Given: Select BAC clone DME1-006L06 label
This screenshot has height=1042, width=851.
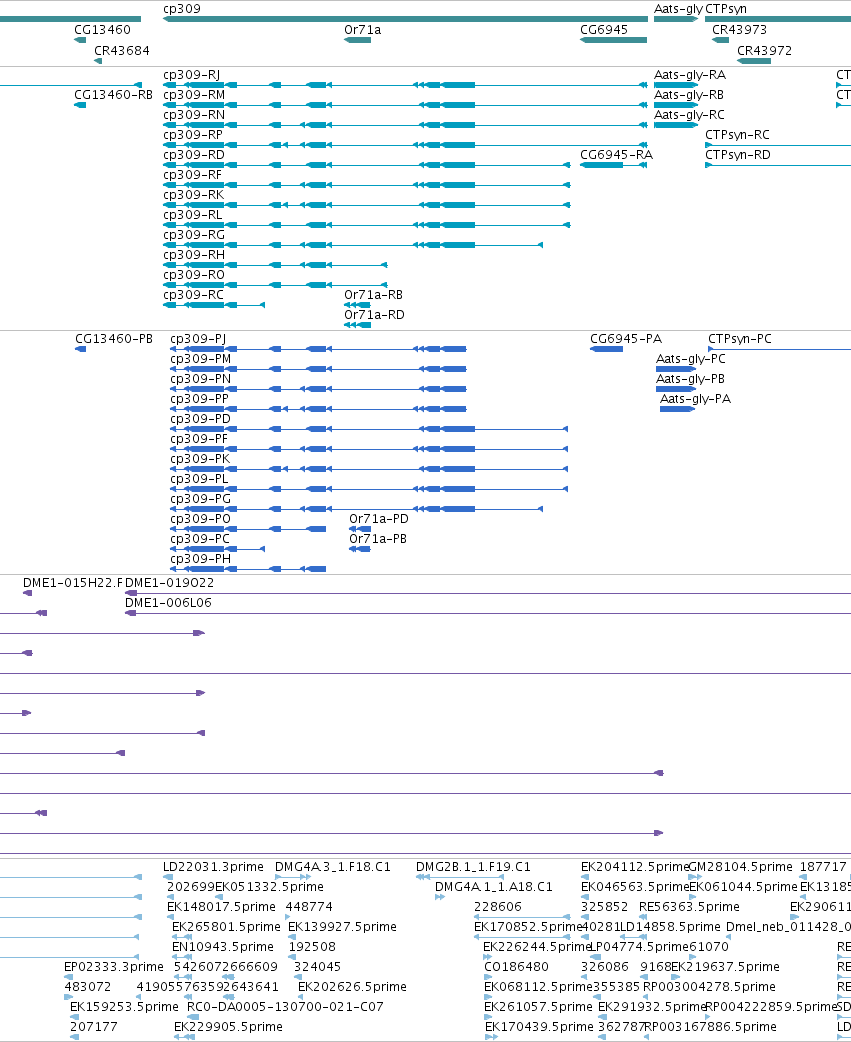Looking at the screenshot, I should tap(168, 602).
